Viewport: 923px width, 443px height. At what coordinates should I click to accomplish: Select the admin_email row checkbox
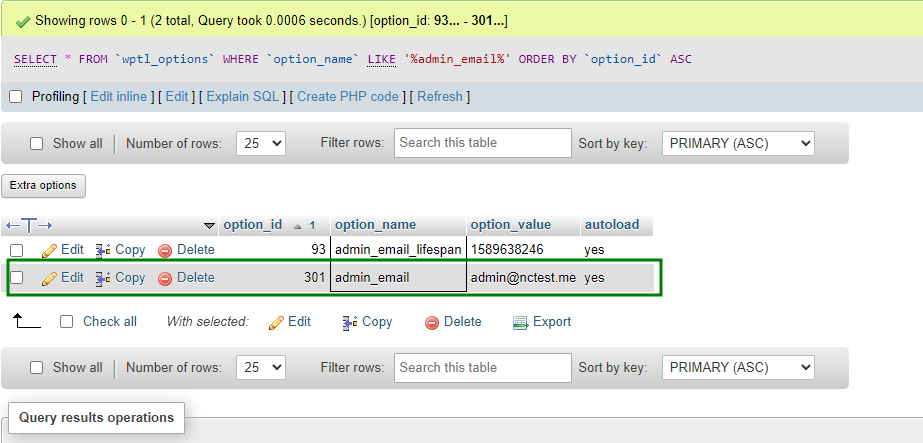(x=16, y=278)
